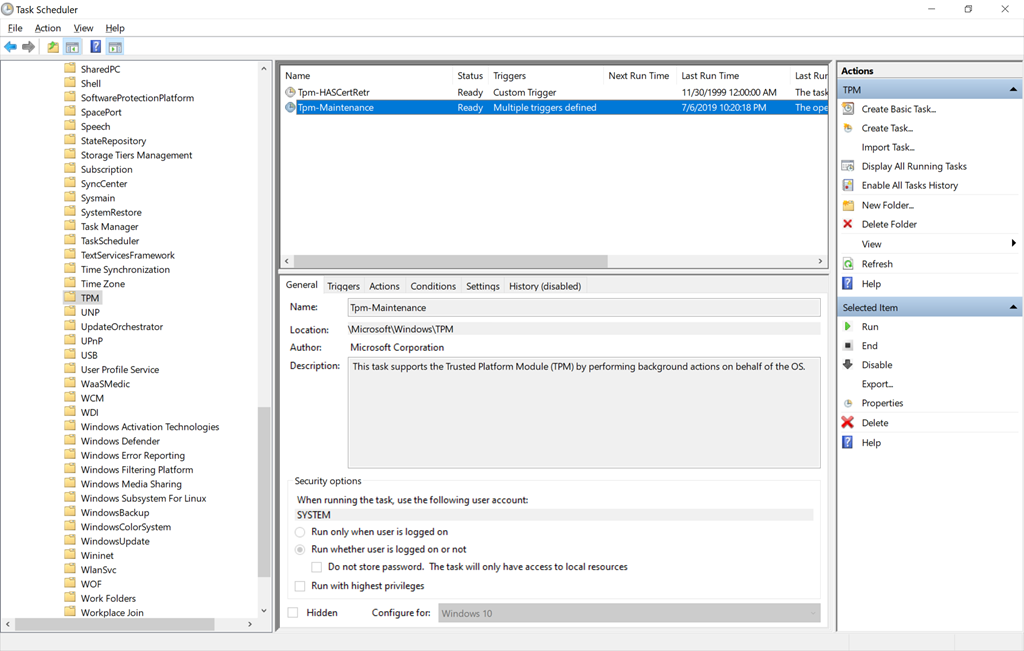Toggle the Show/Hide Action Pane icon

(x=115, y=47)
